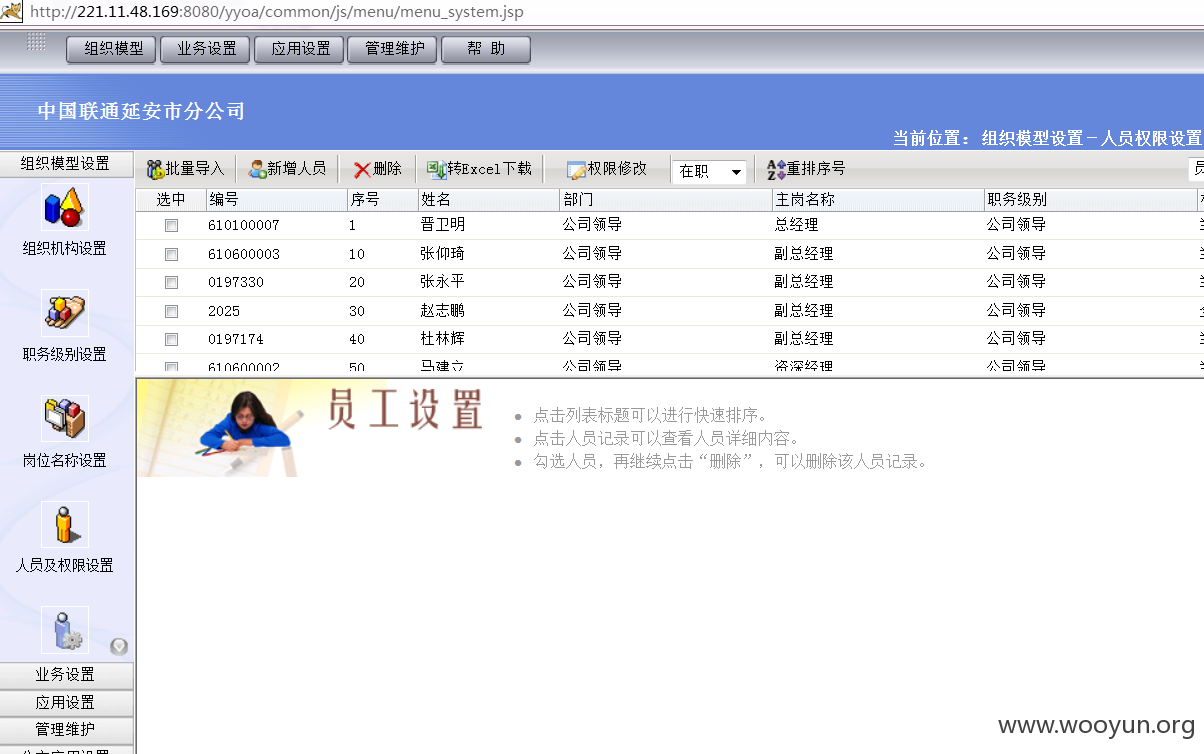Viewport: 1204px width, 754px height.
Task: Open the 业务设置 top menu
Action: 206,49
